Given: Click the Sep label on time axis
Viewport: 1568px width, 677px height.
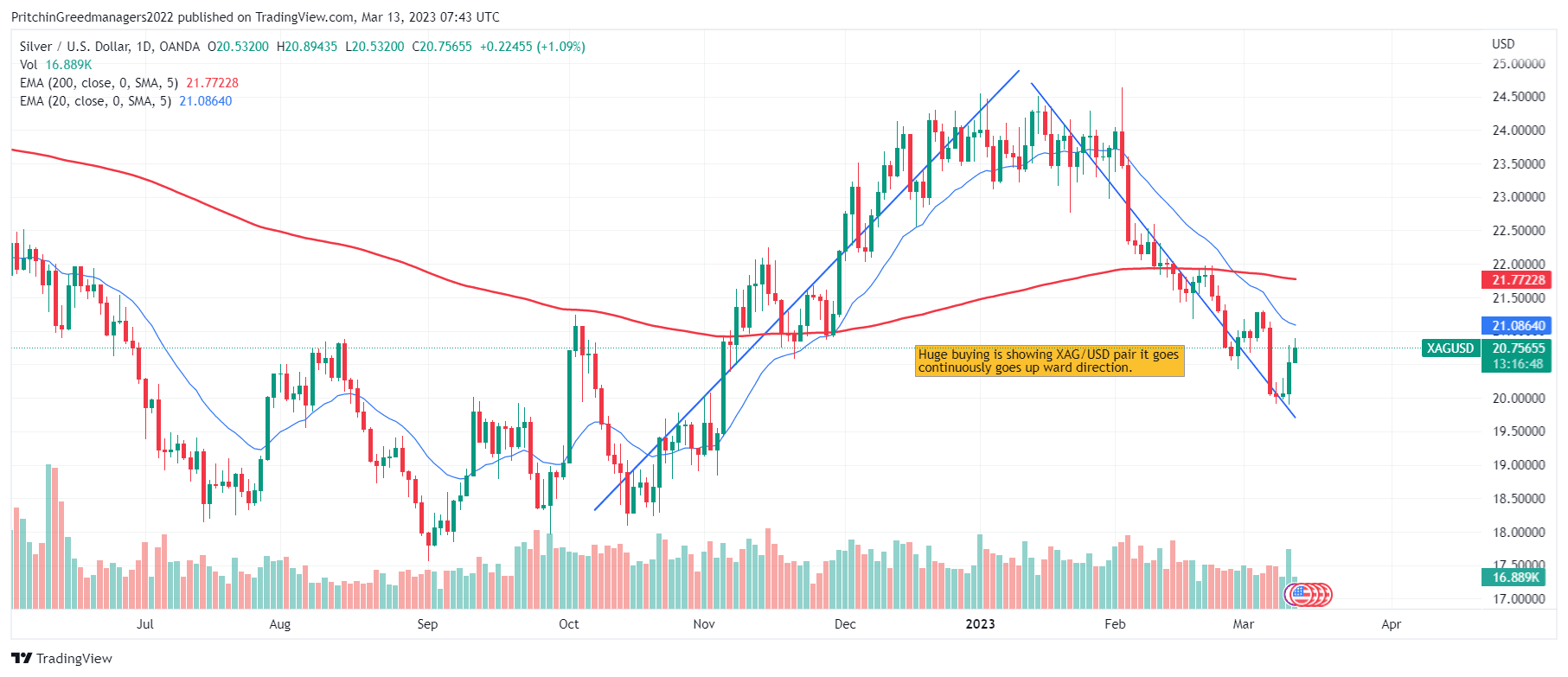Looking at the screenshot, I should pos(427,624).
